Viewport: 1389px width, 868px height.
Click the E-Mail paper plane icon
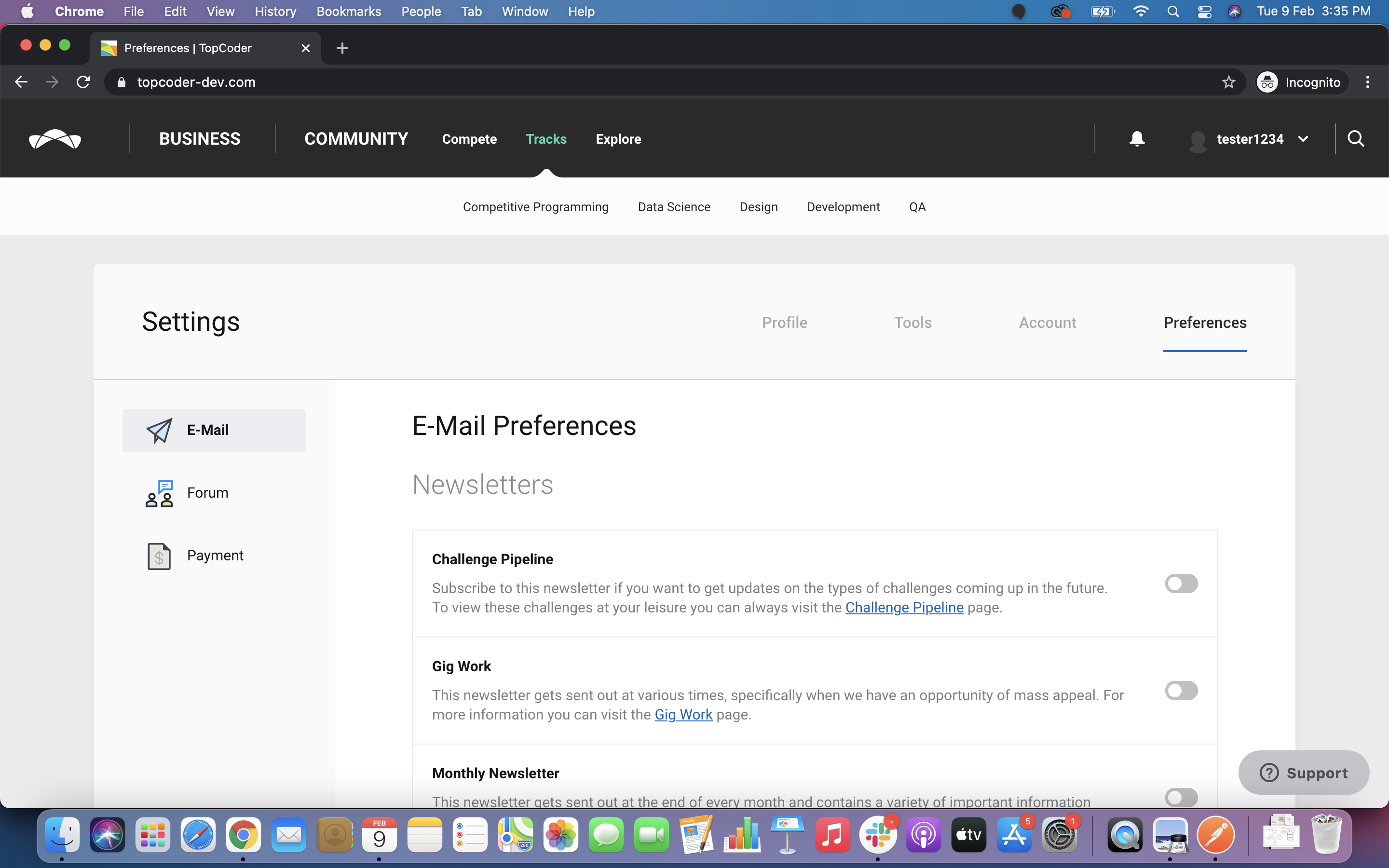coord(159,431)
